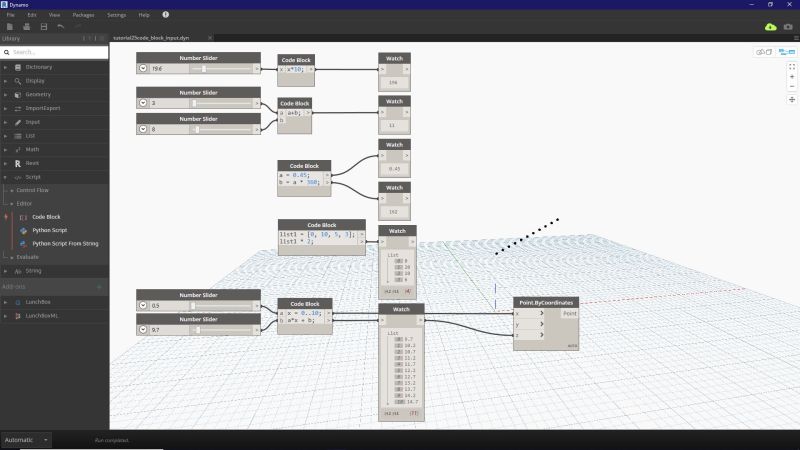Image resolution: width=800 pixels, height=450 pixels.
Task: Switch to geometry background preview view
Action: (764, 52)
